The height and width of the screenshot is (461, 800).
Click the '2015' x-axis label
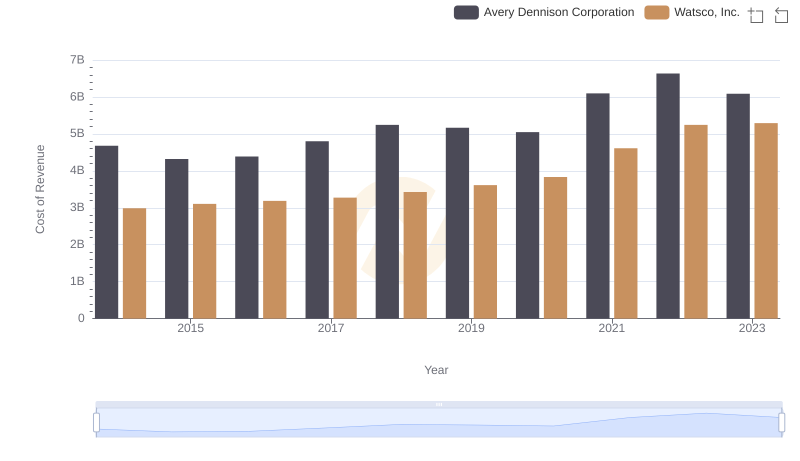tap(190, 328)
